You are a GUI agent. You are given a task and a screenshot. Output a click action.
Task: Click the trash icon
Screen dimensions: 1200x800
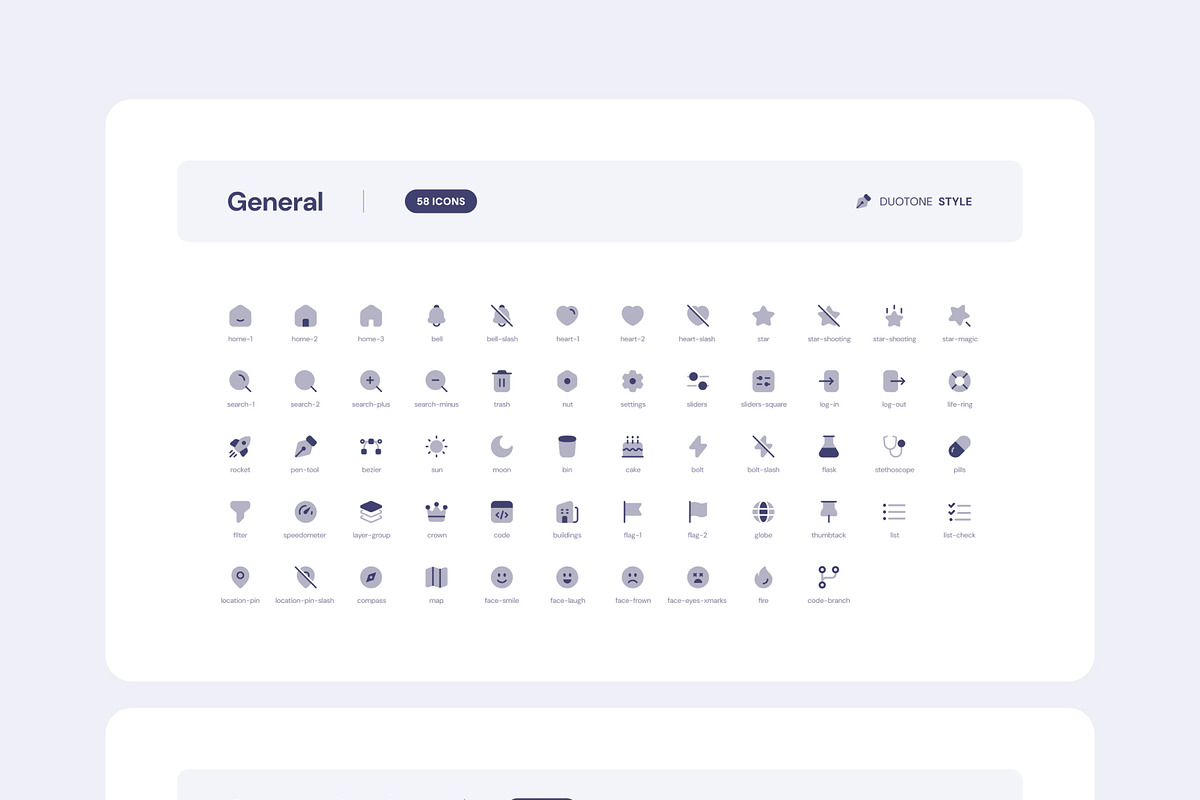click(502, 381)
